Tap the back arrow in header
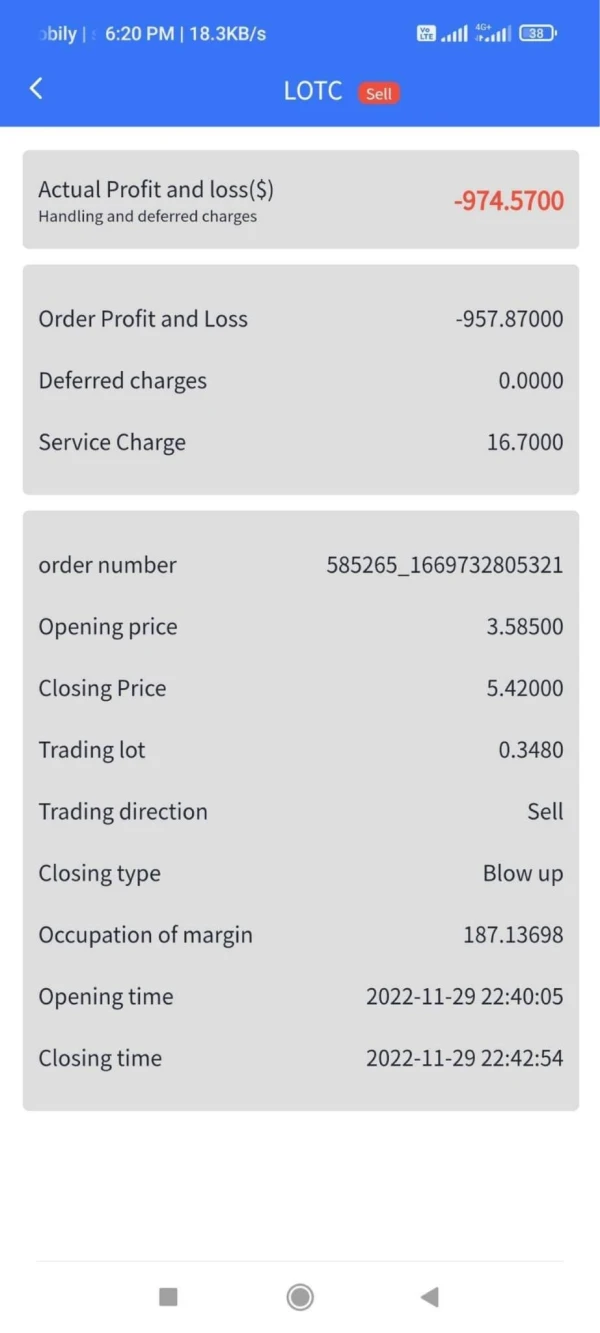Image resolution: width=600 pixels, height=1333 pixels. click(x=36, y=89)
